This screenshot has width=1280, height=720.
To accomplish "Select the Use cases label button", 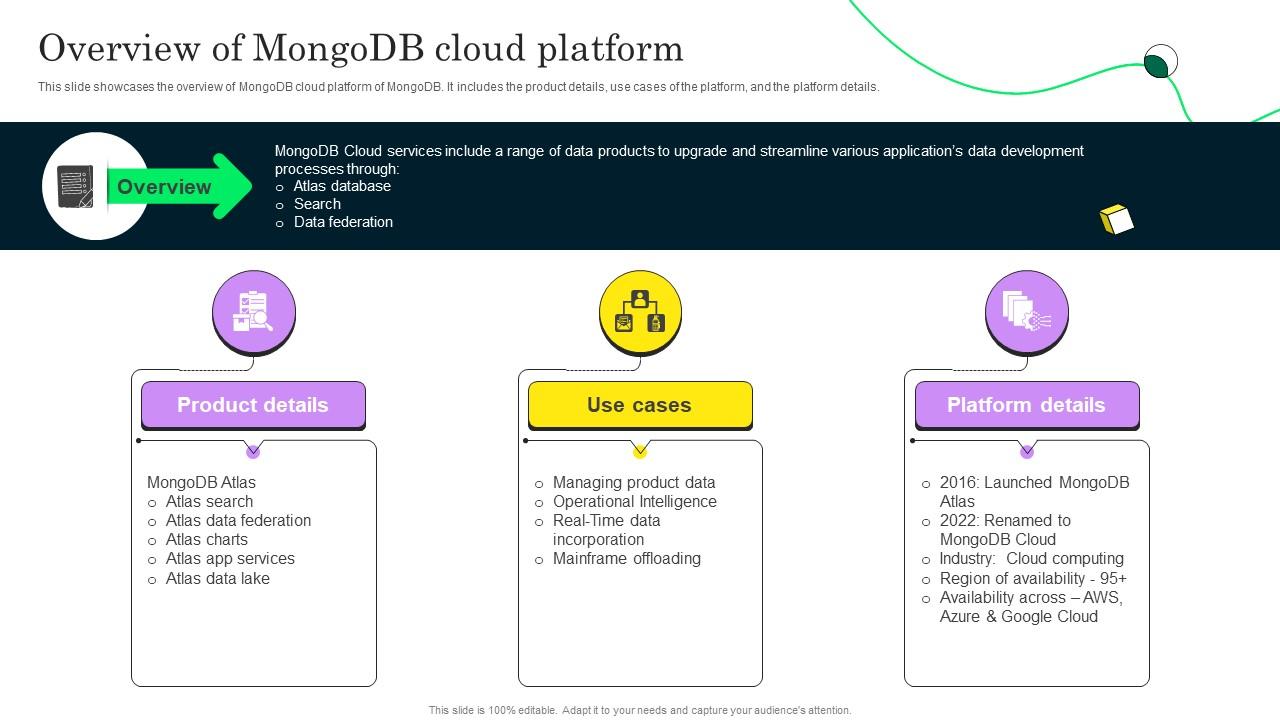I will click(640, 405).
